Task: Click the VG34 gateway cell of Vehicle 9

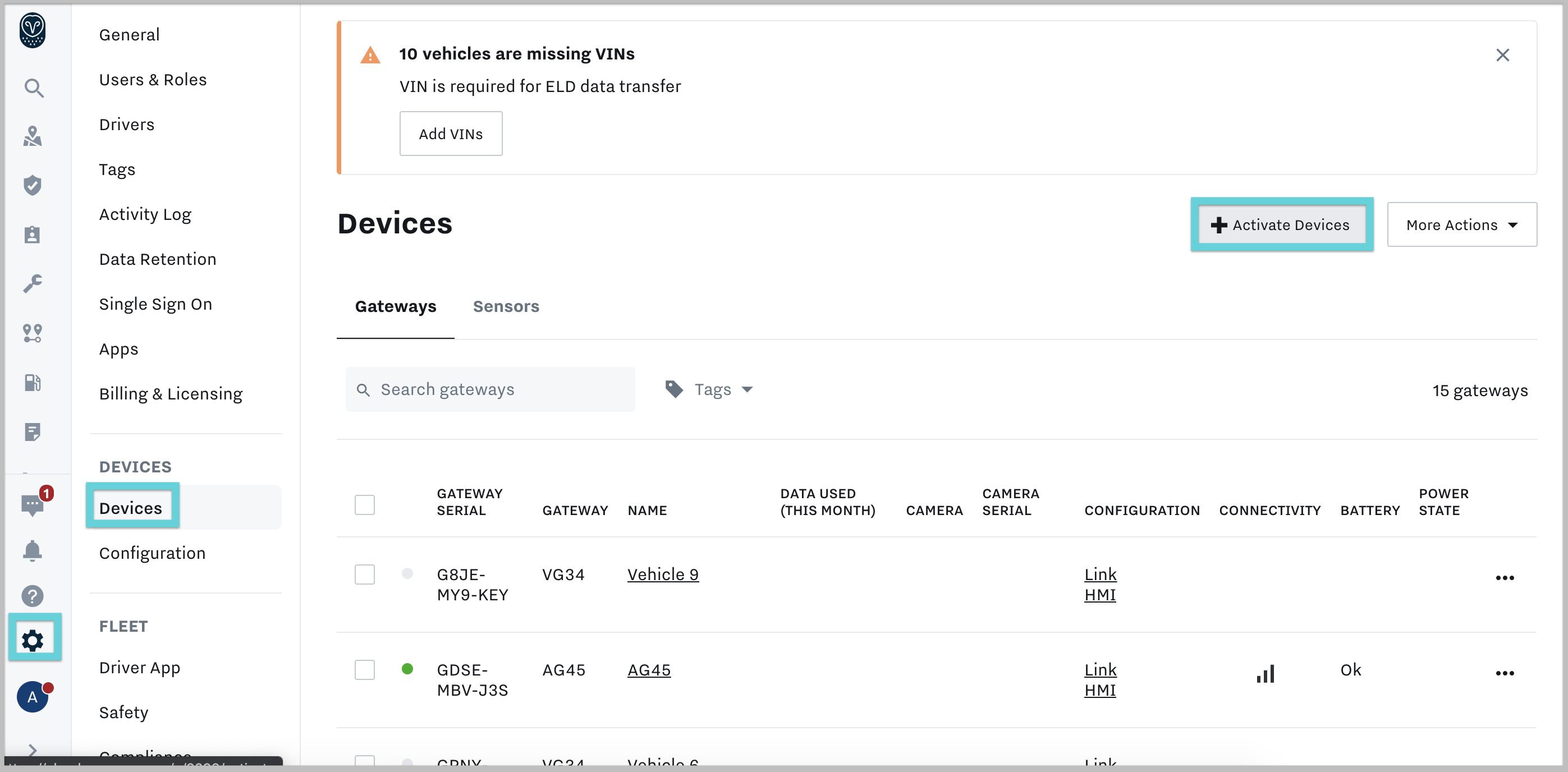Action: 563,575
